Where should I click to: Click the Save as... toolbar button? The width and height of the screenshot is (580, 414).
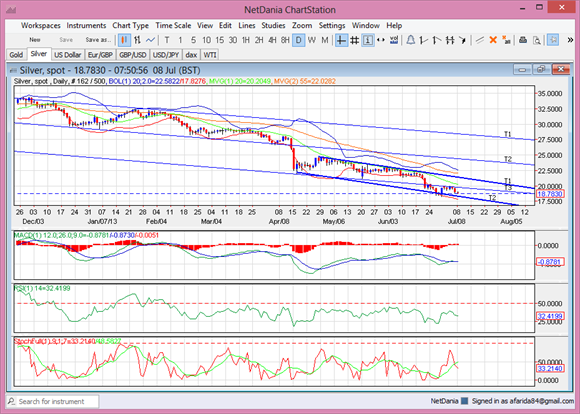click(x=98, y=40)
